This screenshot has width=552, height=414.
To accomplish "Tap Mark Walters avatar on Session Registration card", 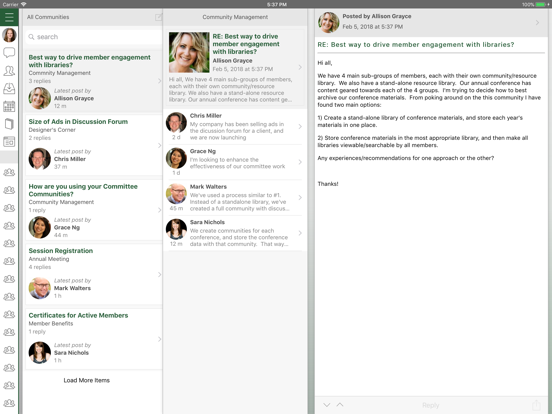I will click(39, 288).
